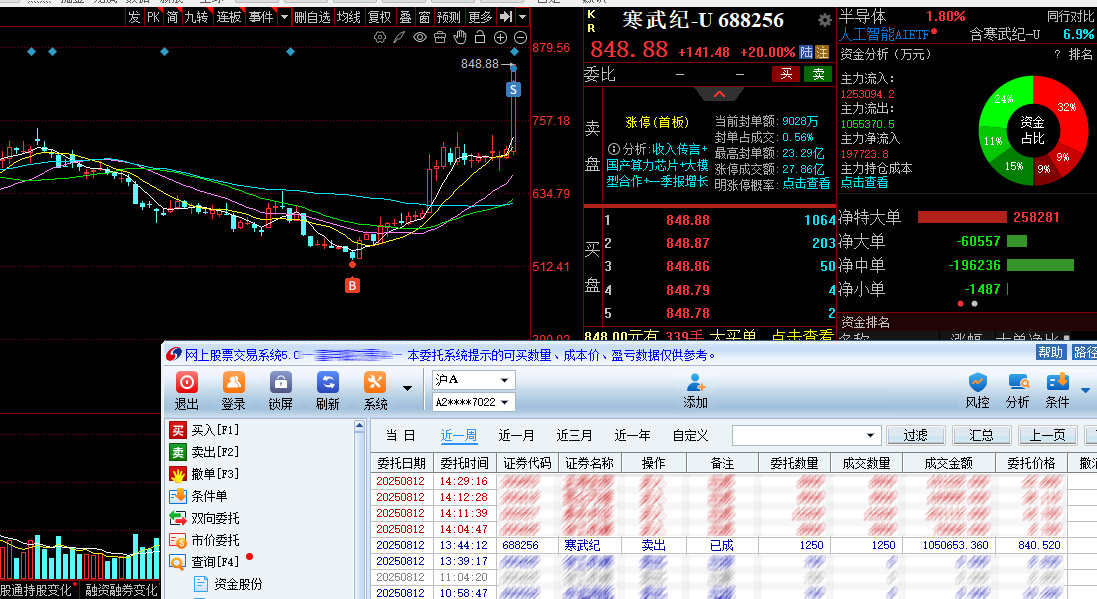Click the 窗 window button
This screenshot has width=1097, height=599.
coord(425,17)
